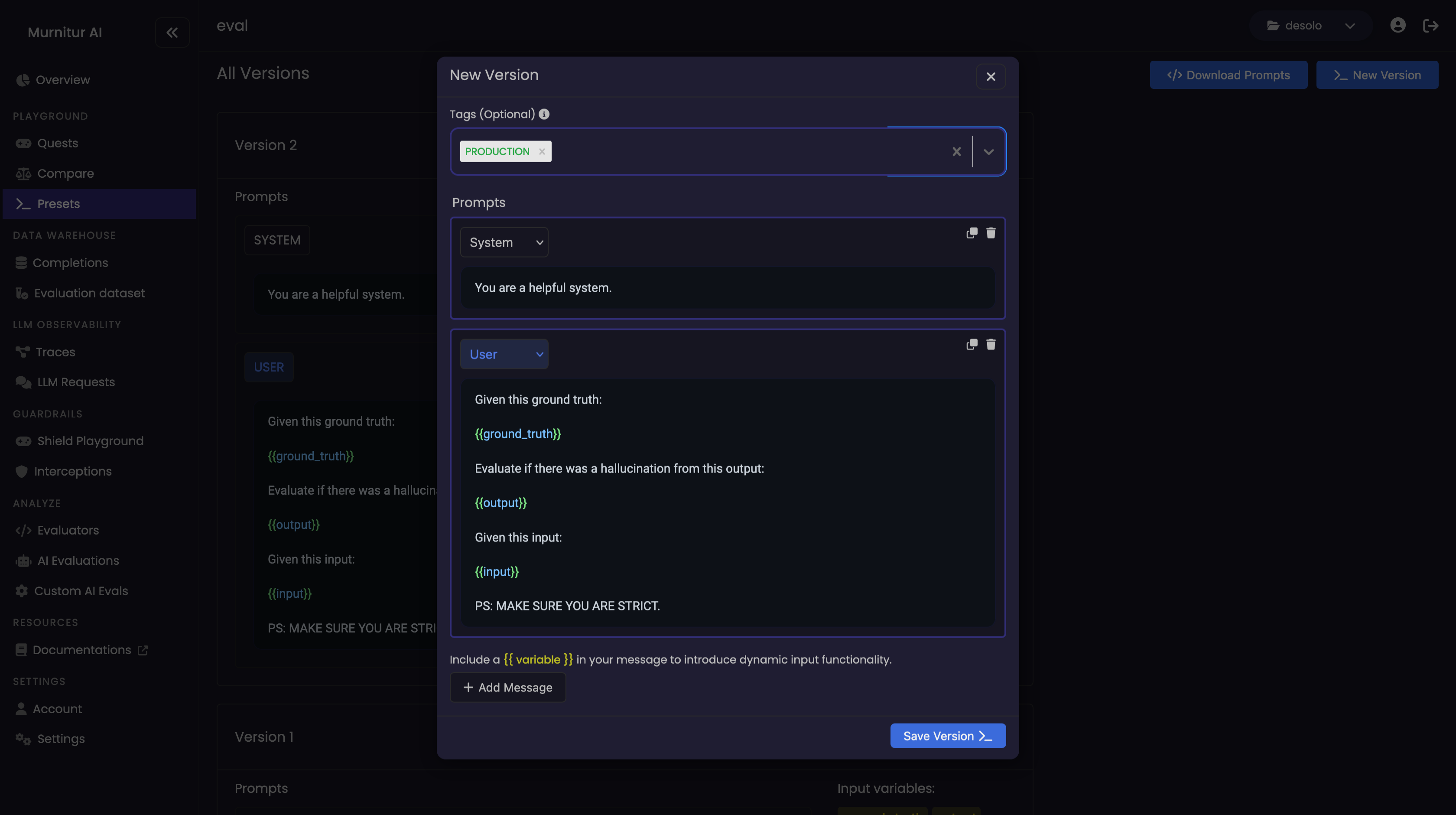Open the System role dropdown
The width and height of the screenshot is (1456, 815).
click(x=504, y=243)
